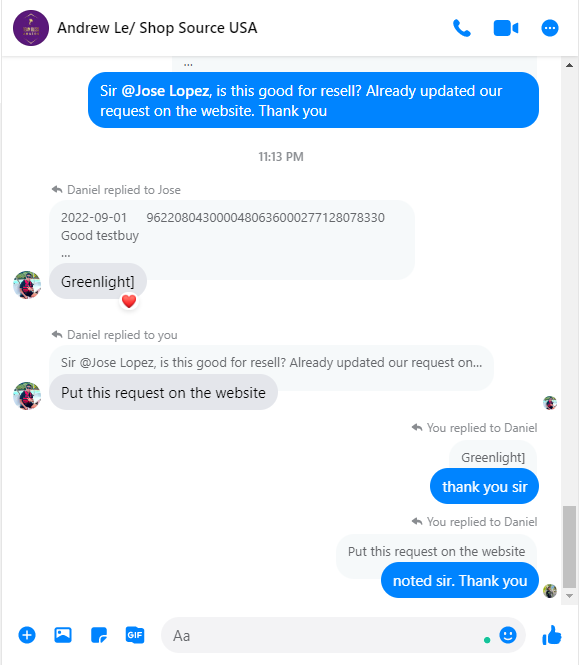580x665 pixels.
Task: Click the heart reaction on Greenlight message
Action: [129, 301]
